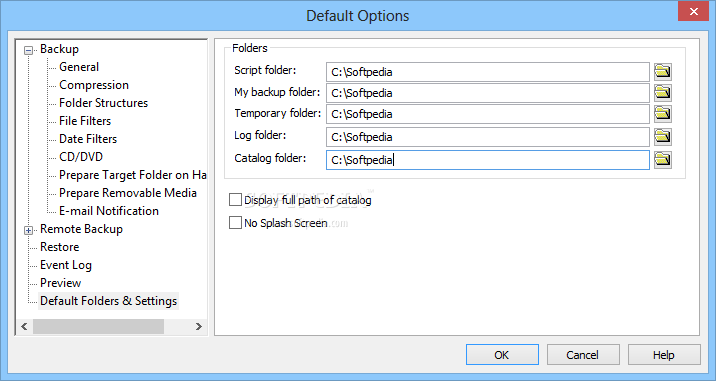Click the Cancel button
The height and width of the screenshot is (381, 716).
583,355
